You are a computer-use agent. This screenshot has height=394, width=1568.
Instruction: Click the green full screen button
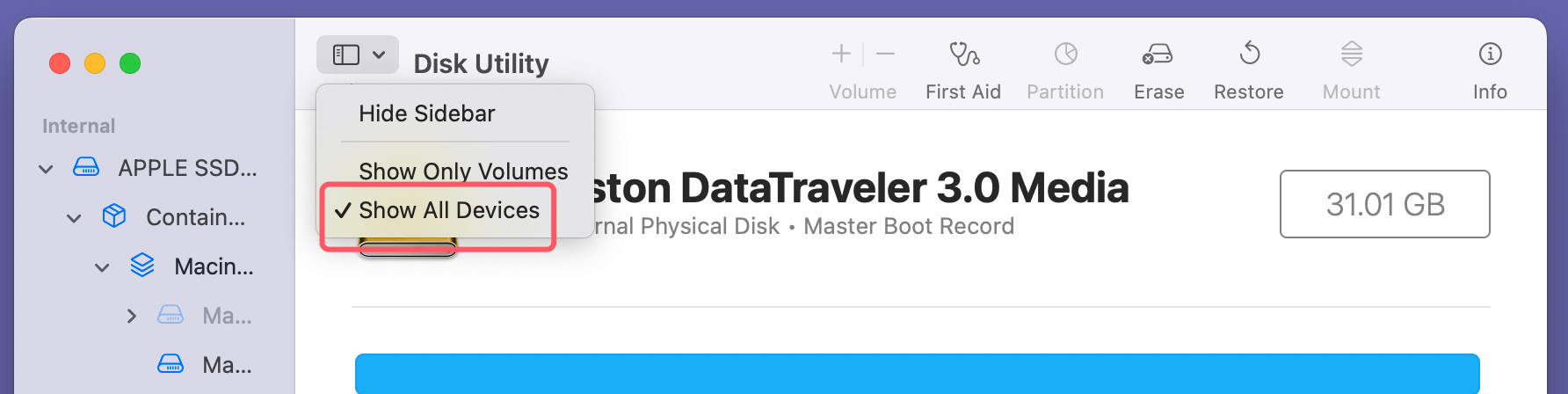click(x=130, y=63)
